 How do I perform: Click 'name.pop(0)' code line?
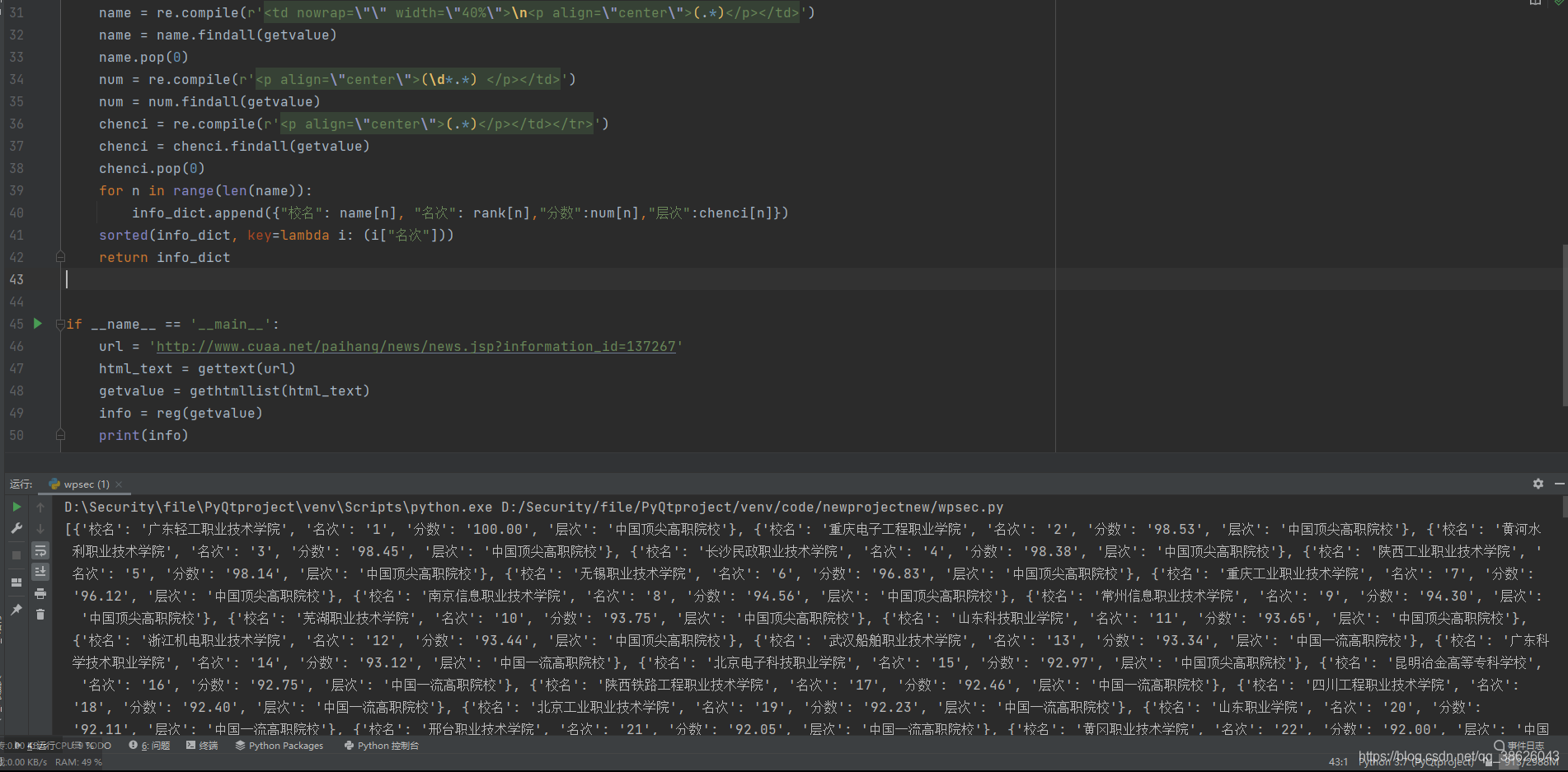coord(143,58)
